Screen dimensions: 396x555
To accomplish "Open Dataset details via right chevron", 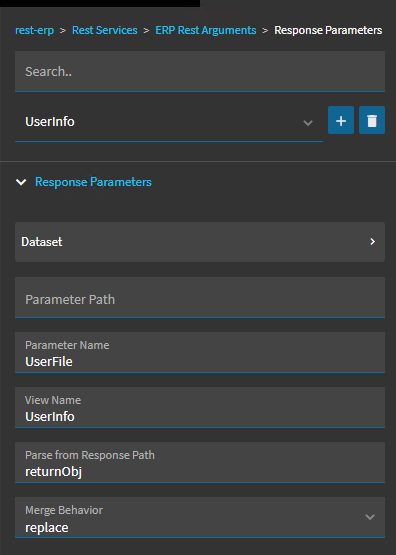I will [372, 241].
